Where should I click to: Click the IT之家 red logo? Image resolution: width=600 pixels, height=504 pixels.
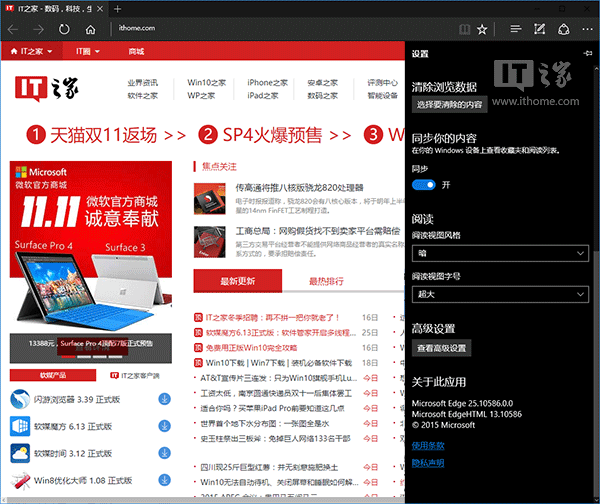tap(47, 88)
